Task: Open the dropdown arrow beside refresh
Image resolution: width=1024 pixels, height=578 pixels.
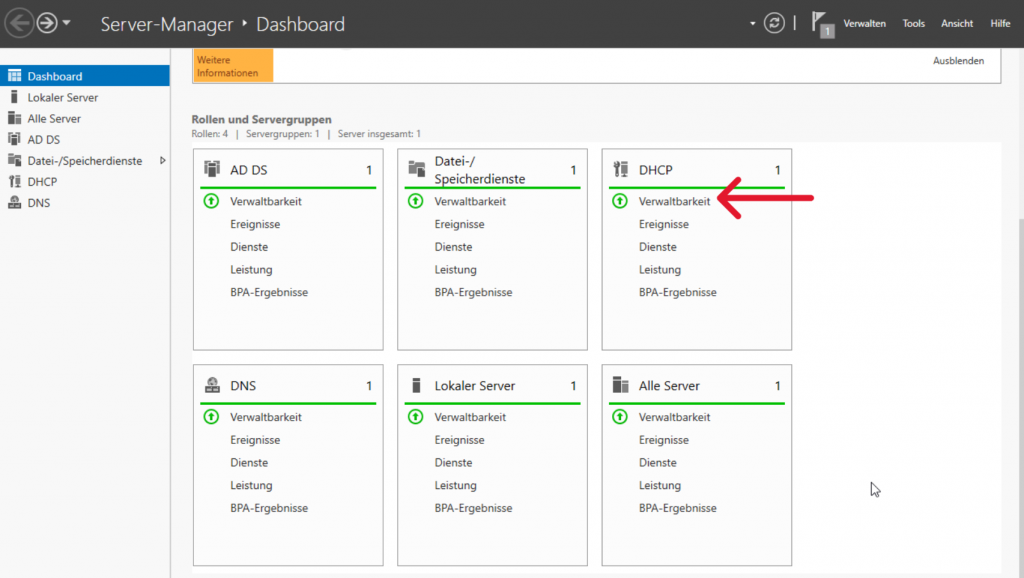Action: click(x=753, y=23)
